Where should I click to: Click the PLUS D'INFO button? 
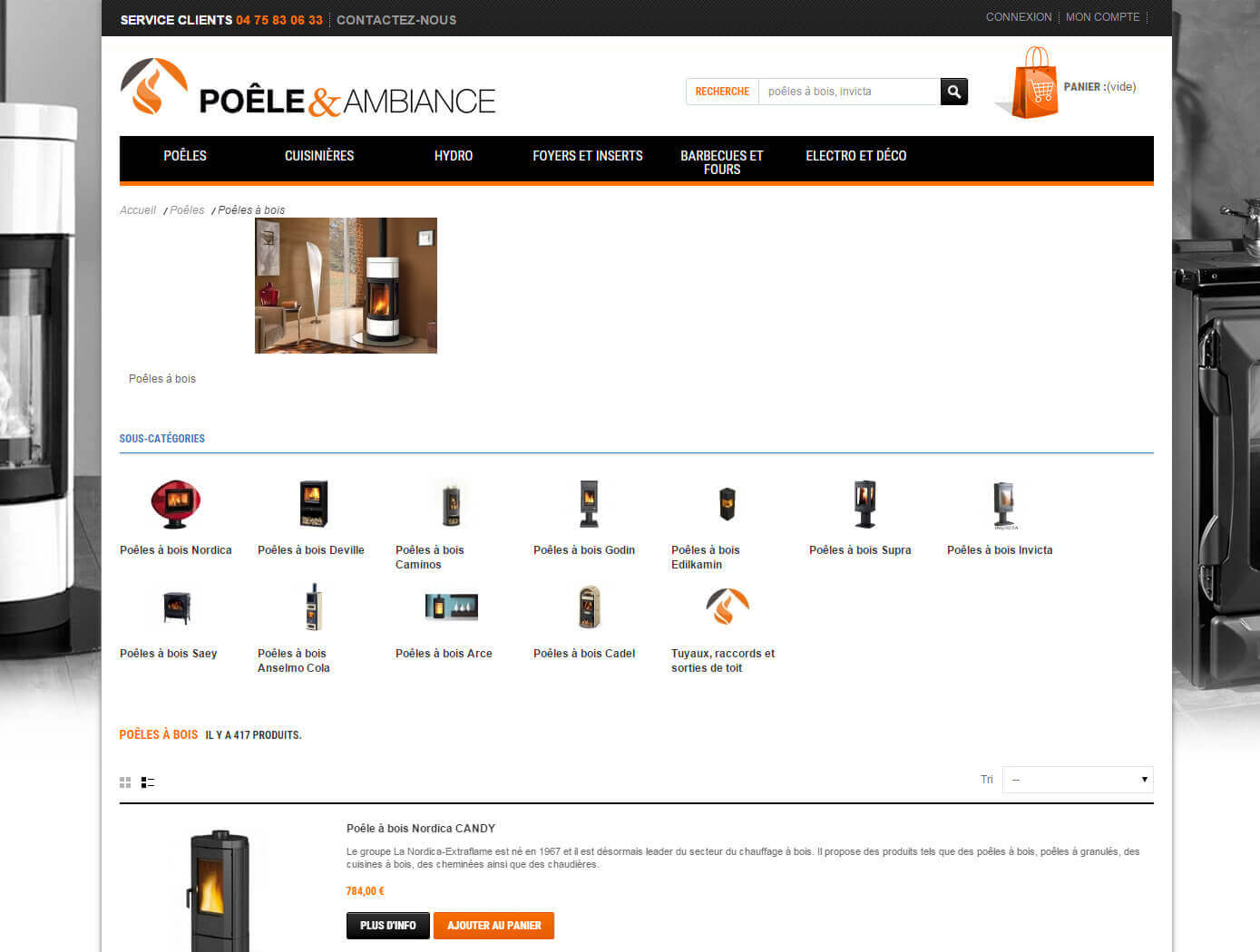click(387, 926)
